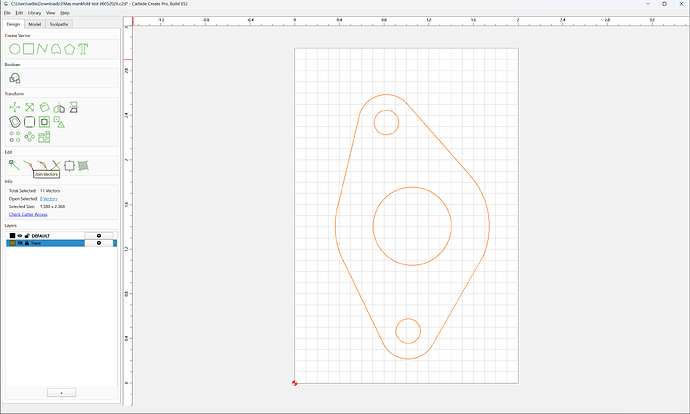690x414 pixels.
Task: Select the DEFAULT layer row name
Action: click(40, 236)
